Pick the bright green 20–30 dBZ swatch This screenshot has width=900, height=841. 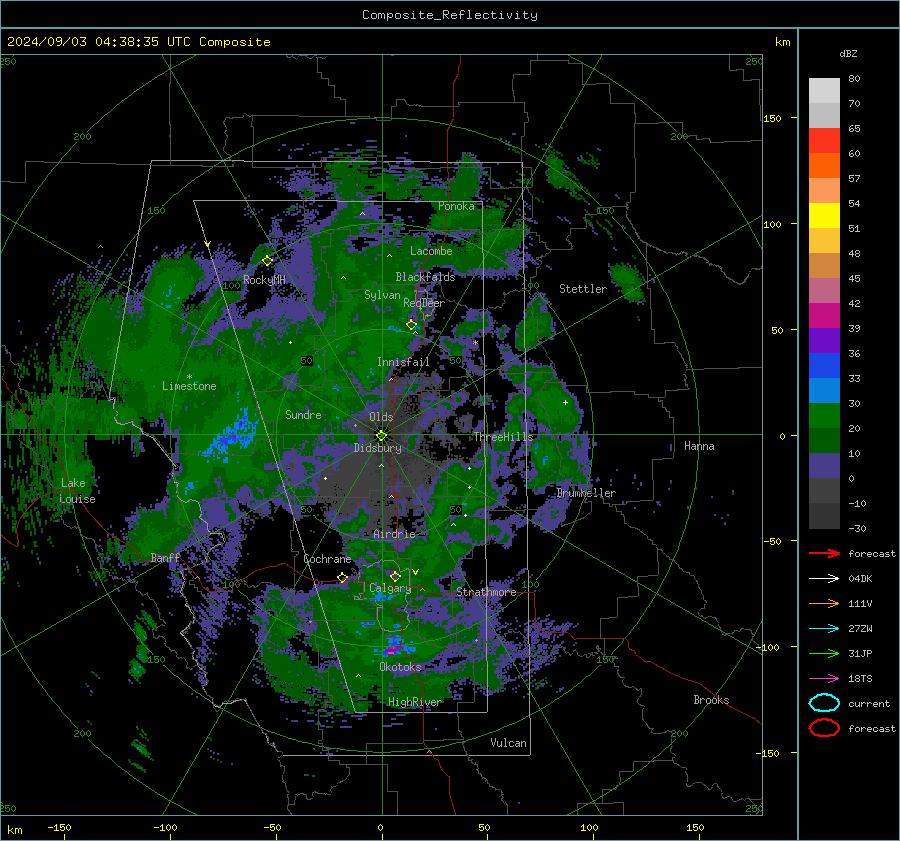pyautogui.click(x=824, y=416)
